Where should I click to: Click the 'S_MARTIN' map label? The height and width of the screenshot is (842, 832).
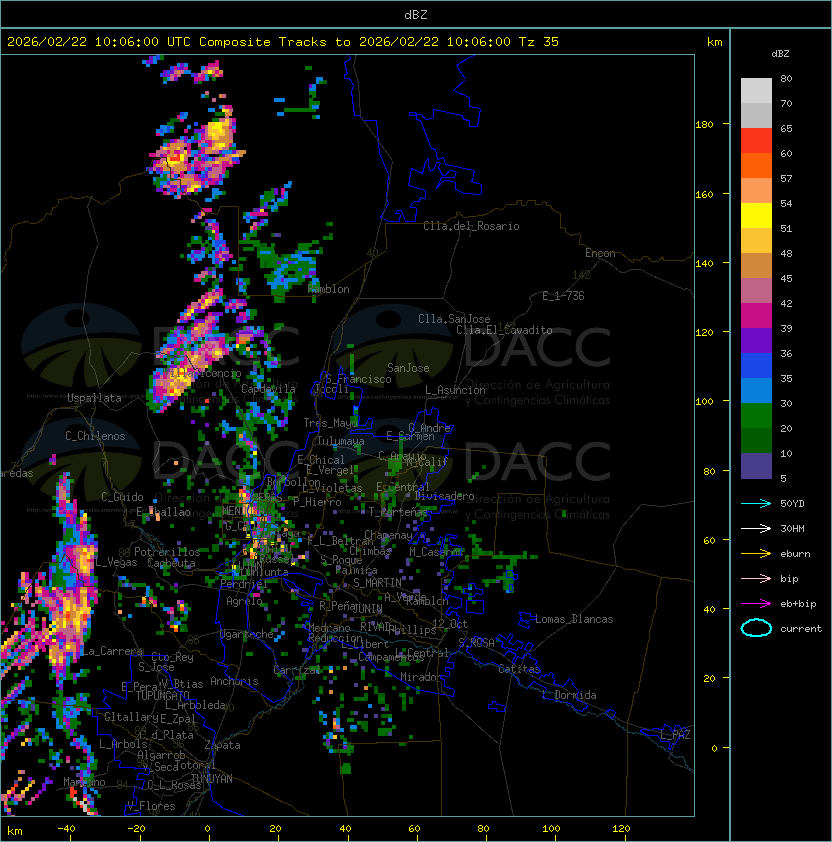click(377, 583)
